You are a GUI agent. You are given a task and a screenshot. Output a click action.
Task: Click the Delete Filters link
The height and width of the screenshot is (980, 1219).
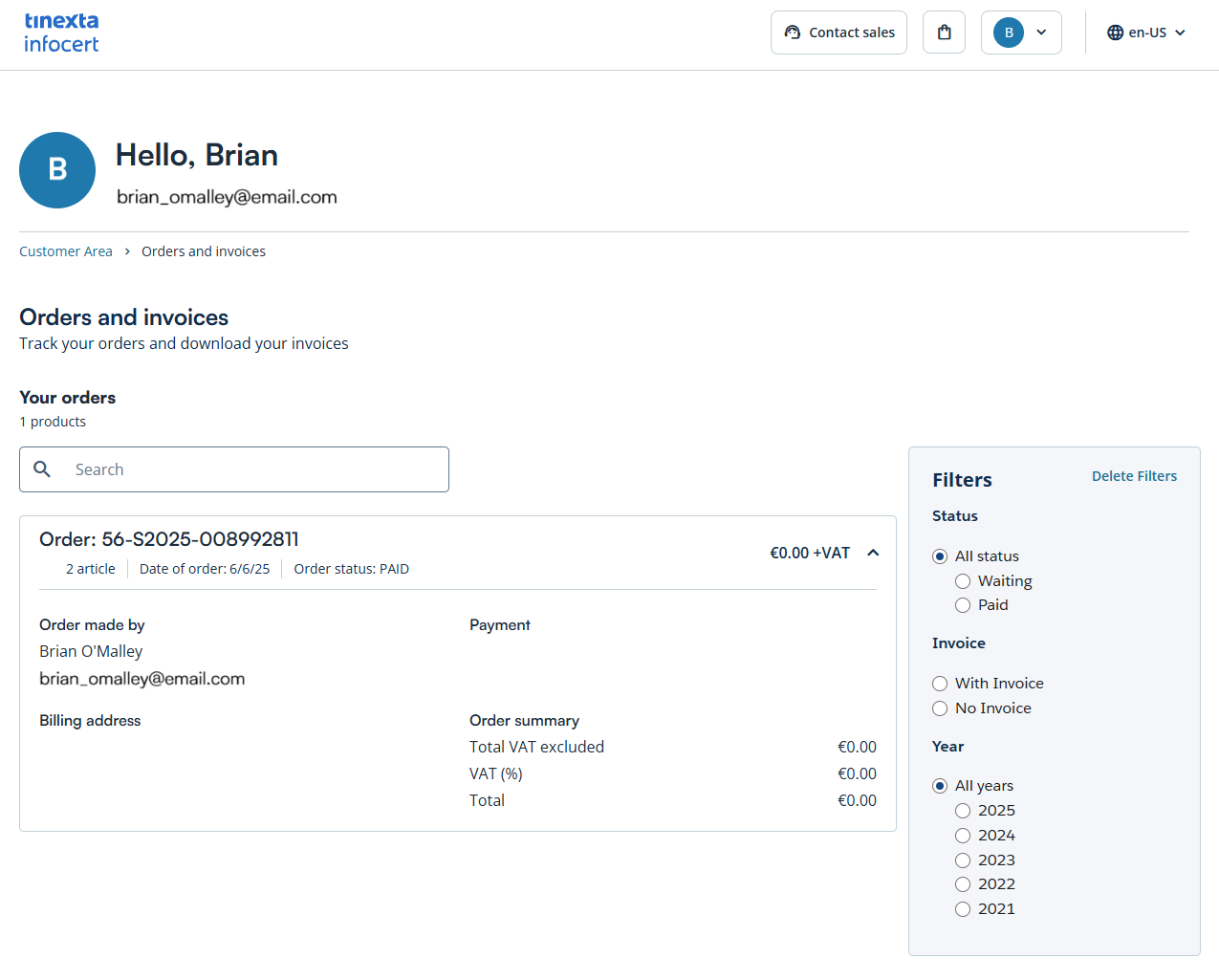point(1134,476)
